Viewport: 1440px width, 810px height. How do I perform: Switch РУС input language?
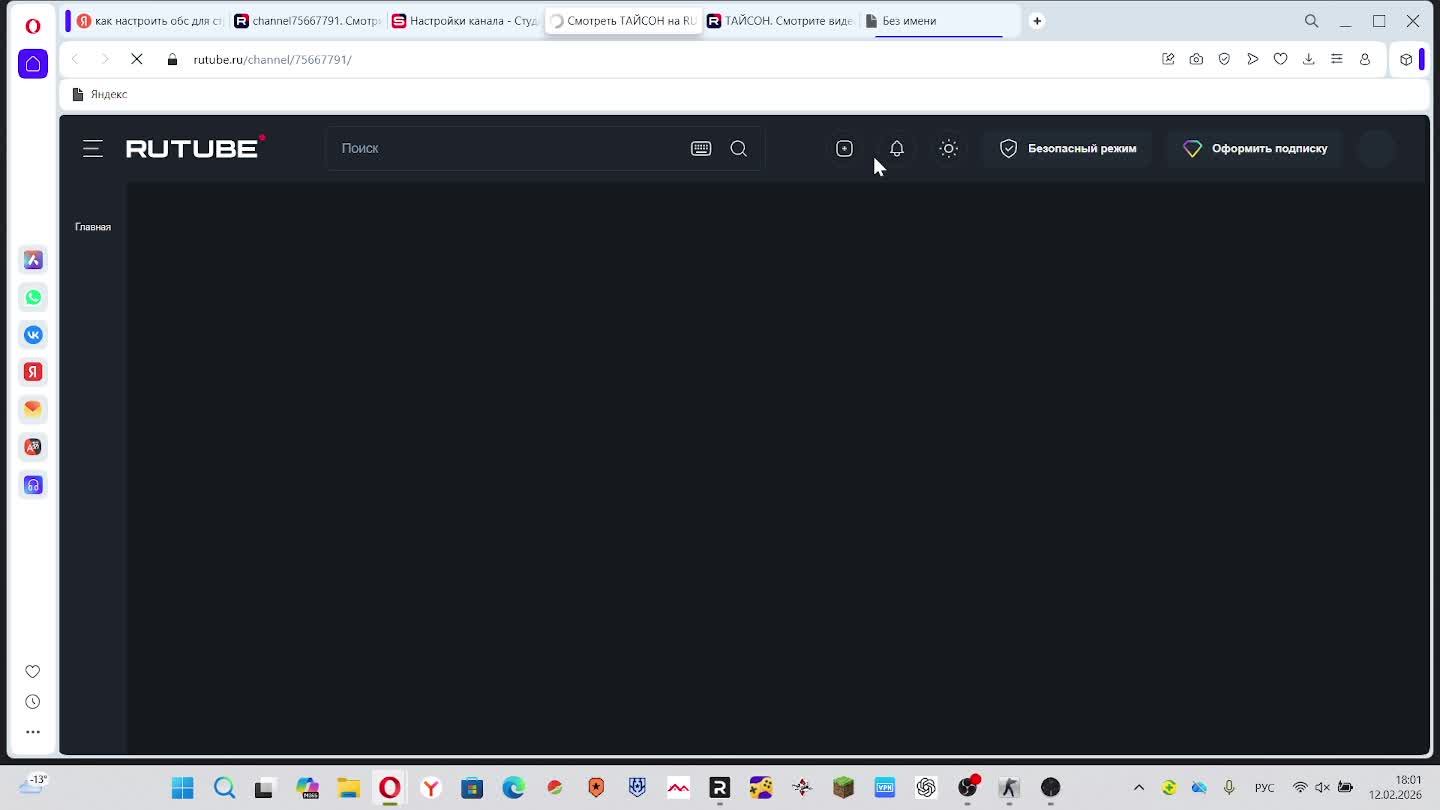1264,788
